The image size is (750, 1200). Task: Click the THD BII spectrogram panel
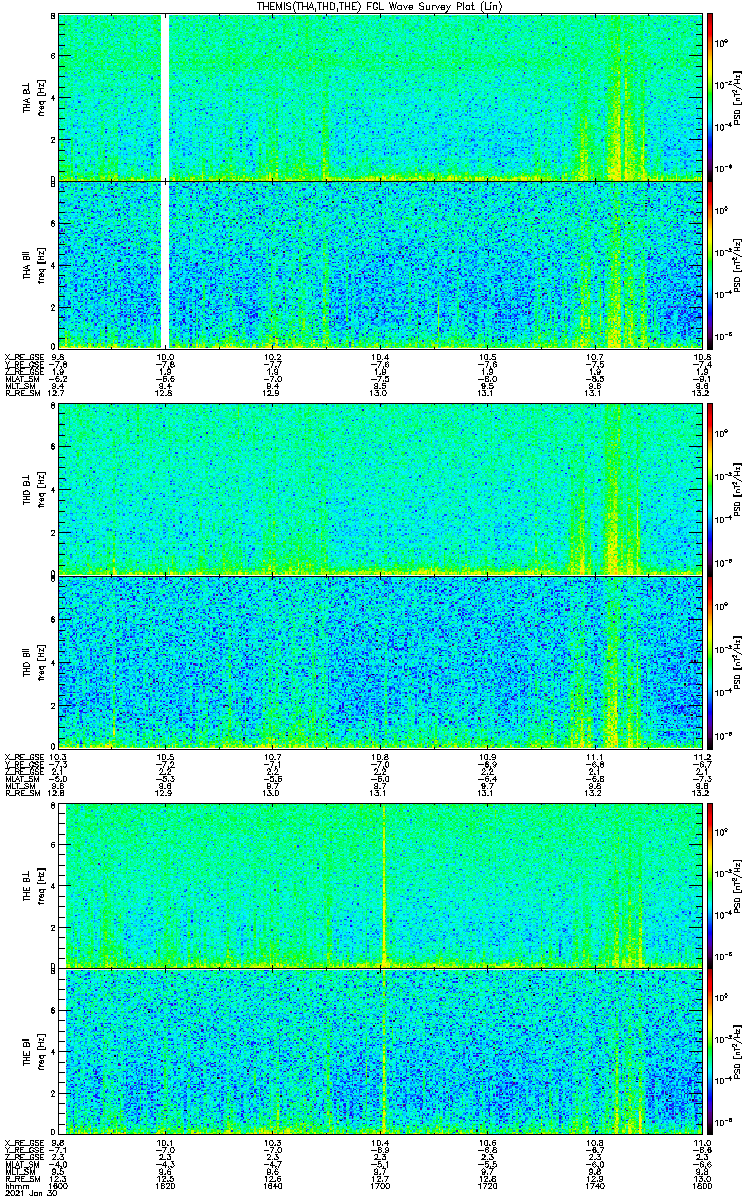click(380, 662)
